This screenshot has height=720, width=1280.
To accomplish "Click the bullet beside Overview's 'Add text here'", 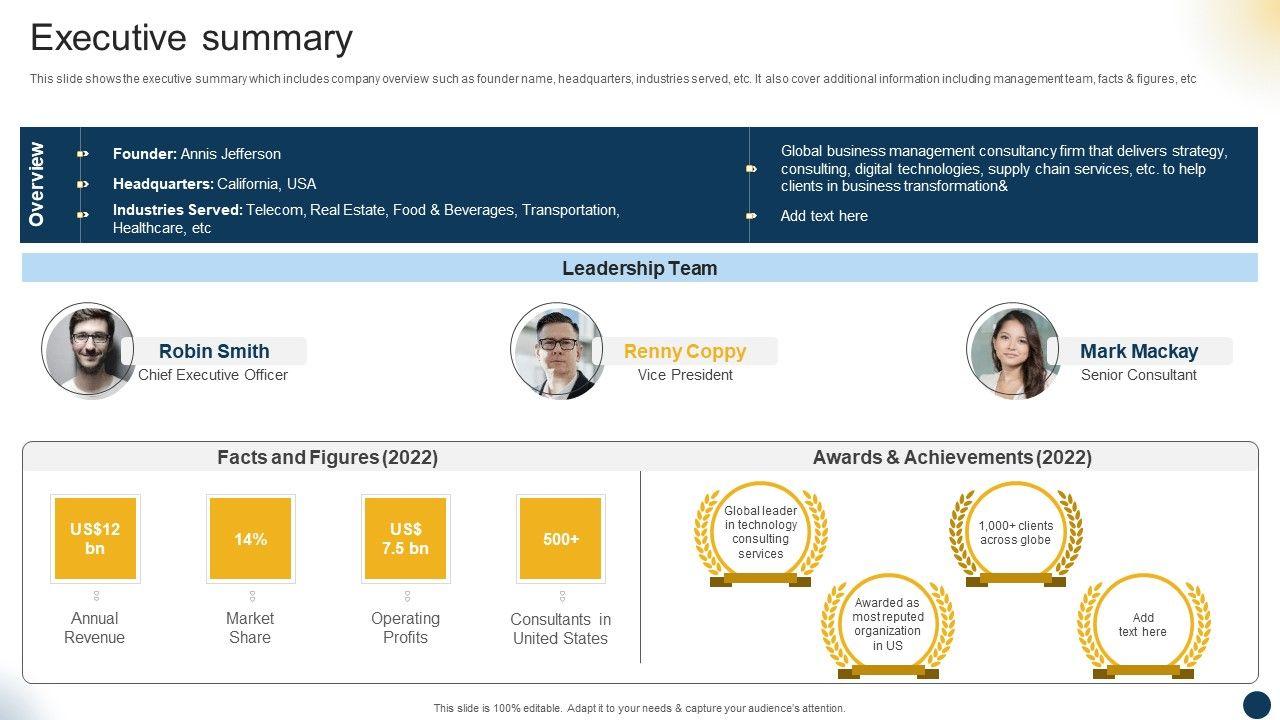I will [751, 216].
